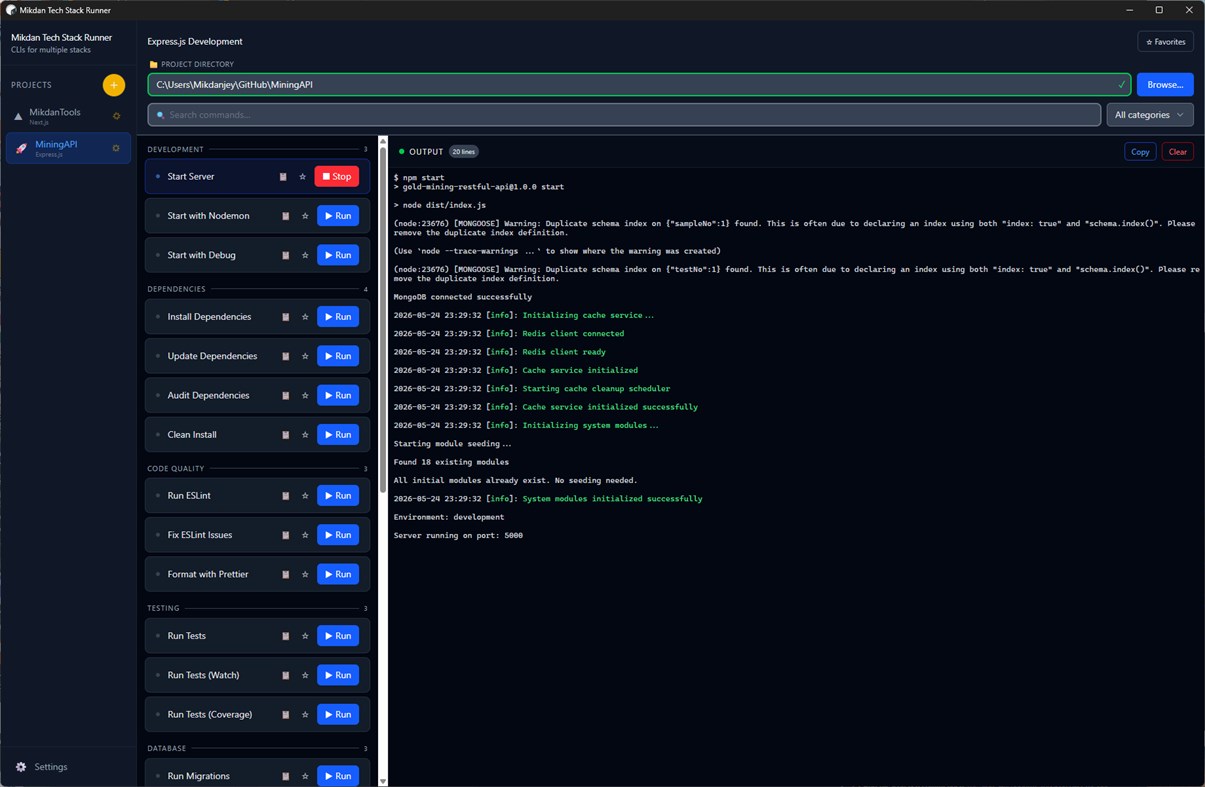Copy the Install Dependencies command

click(x=285, y=317)
